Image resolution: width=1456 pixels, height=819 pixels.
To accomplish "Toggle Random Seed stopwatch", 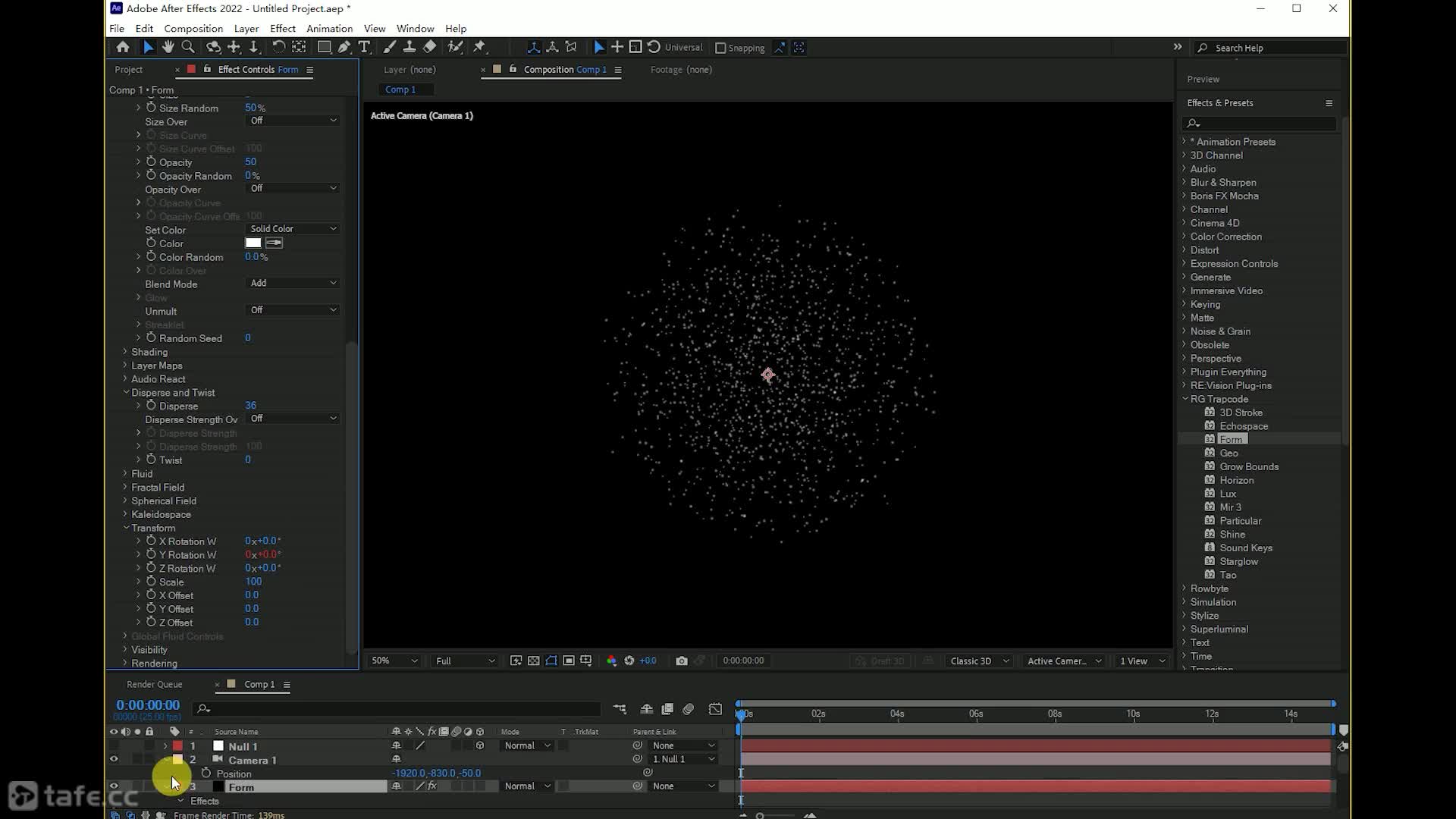I will [x=151, y=337].
